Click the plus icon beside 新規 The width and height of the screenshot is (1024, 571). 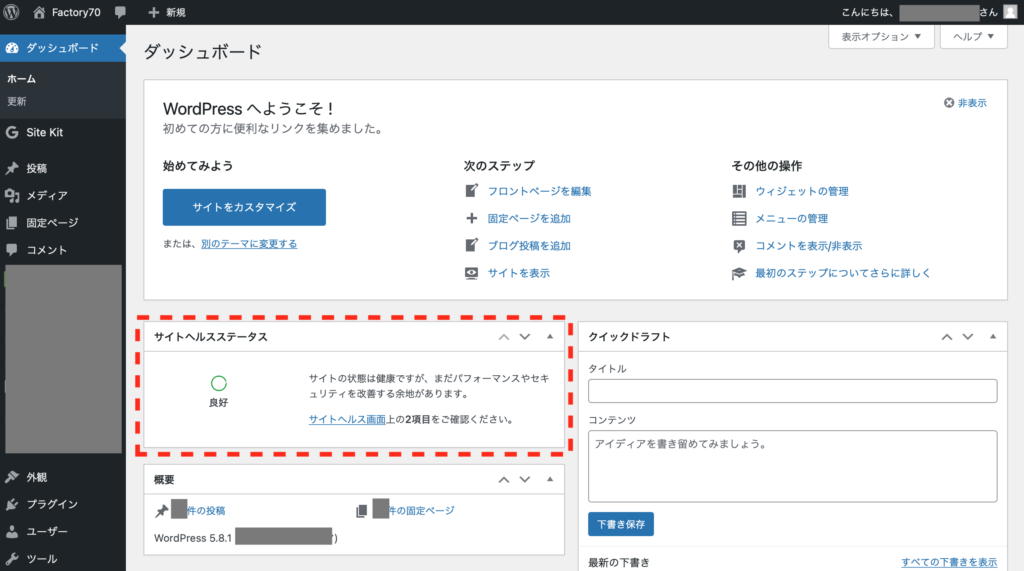point(153,12)
